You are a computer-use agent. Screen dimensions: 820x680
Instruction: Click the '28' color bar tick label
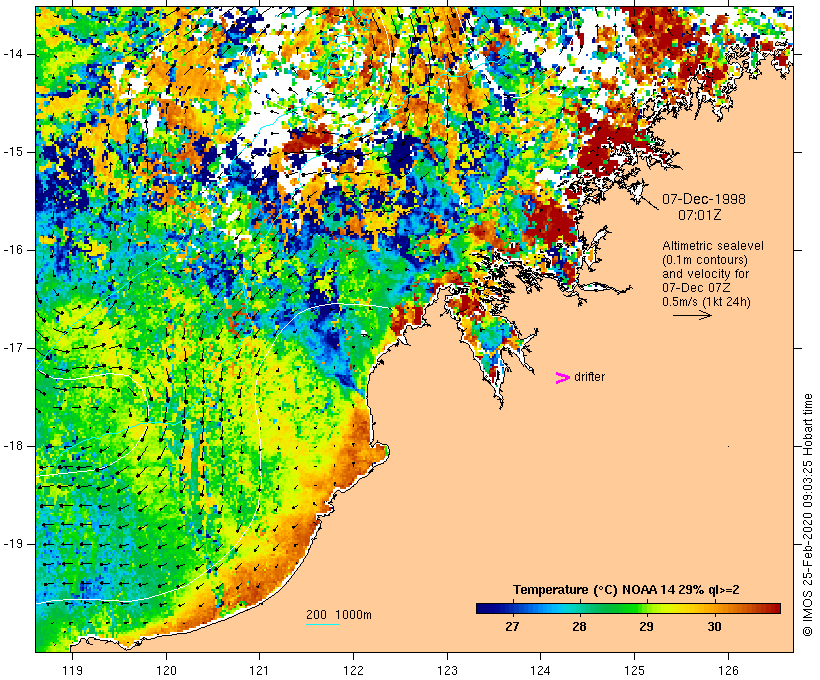tap(579, 627)
